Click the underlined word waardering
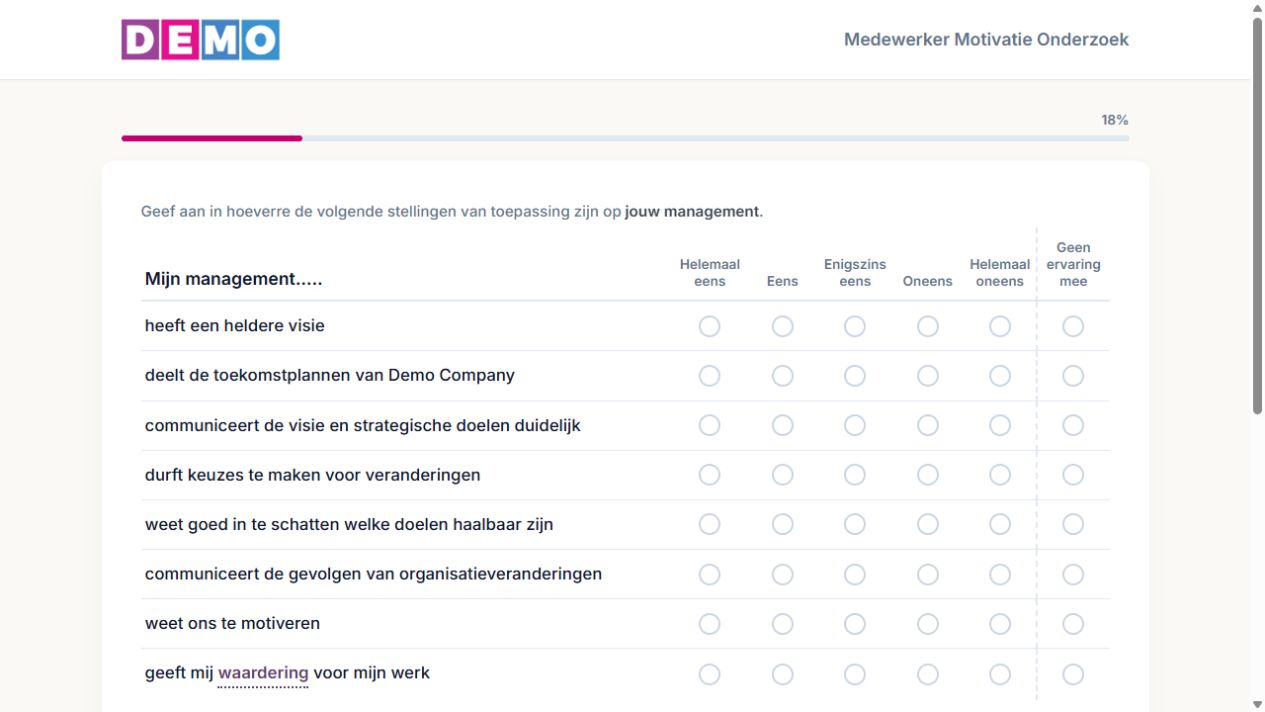Image resolution: width=1265 pixels, height=712 pixels. [263, 673]
